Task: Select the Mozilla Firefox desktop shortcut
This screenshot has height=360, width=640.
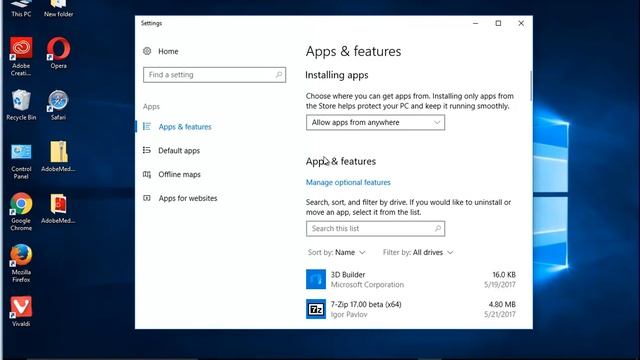Action: (x=21, y=264)
